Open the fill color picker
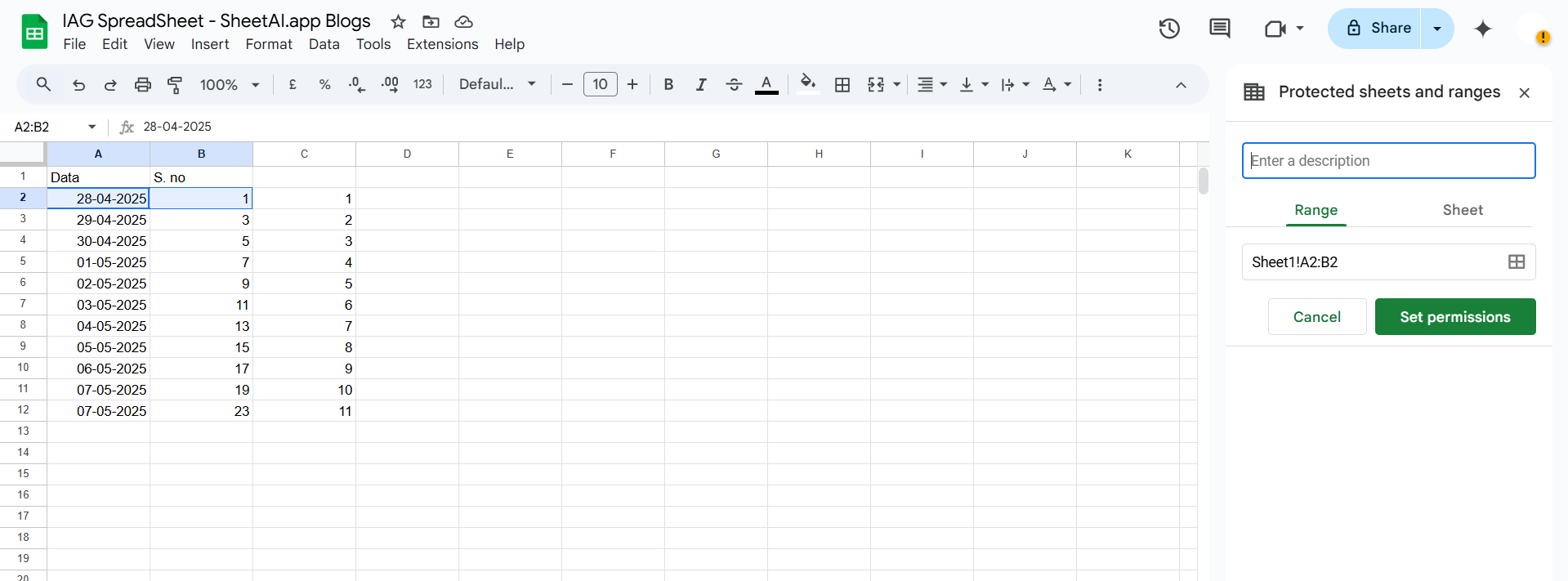The height and width of the screenshot is (581, 1568). click(808, 84)
